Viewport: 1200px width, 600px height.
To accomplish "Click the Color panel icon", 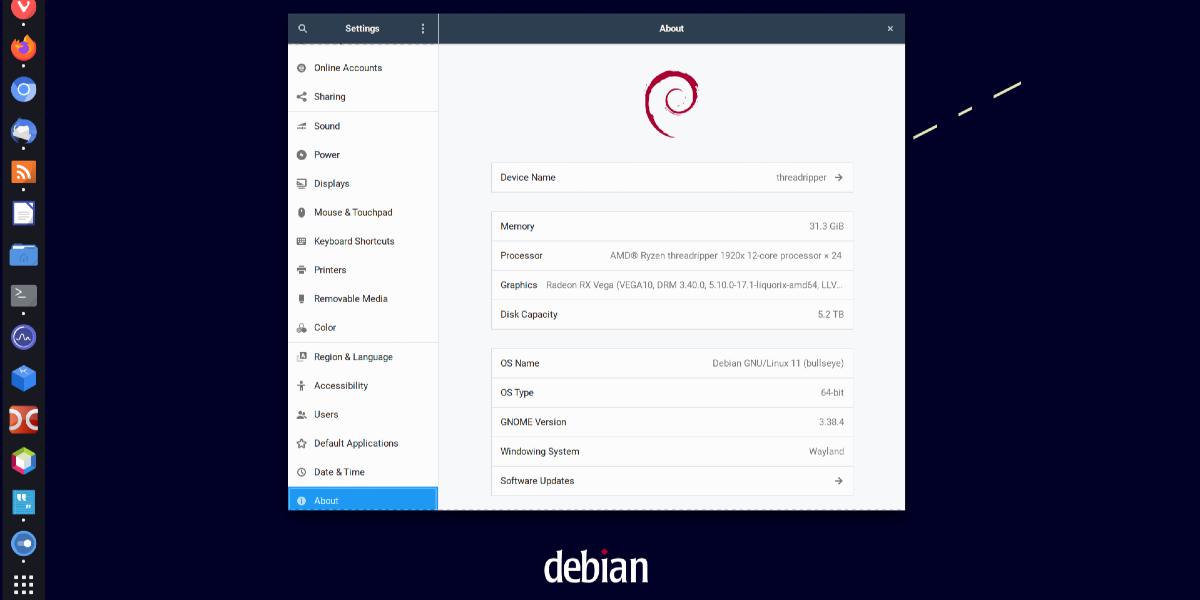I will click(x=302, y=328).
